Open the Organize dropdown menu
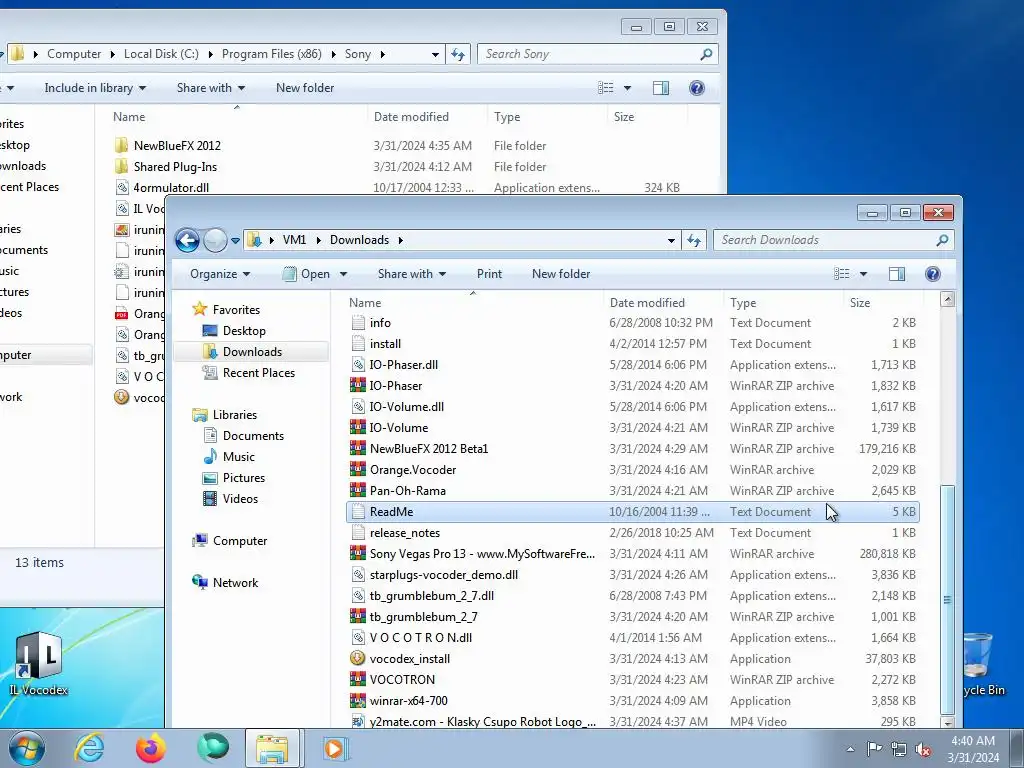Image resolution: width=1024 pixels, height=768 pixels. tap(220, 274)
